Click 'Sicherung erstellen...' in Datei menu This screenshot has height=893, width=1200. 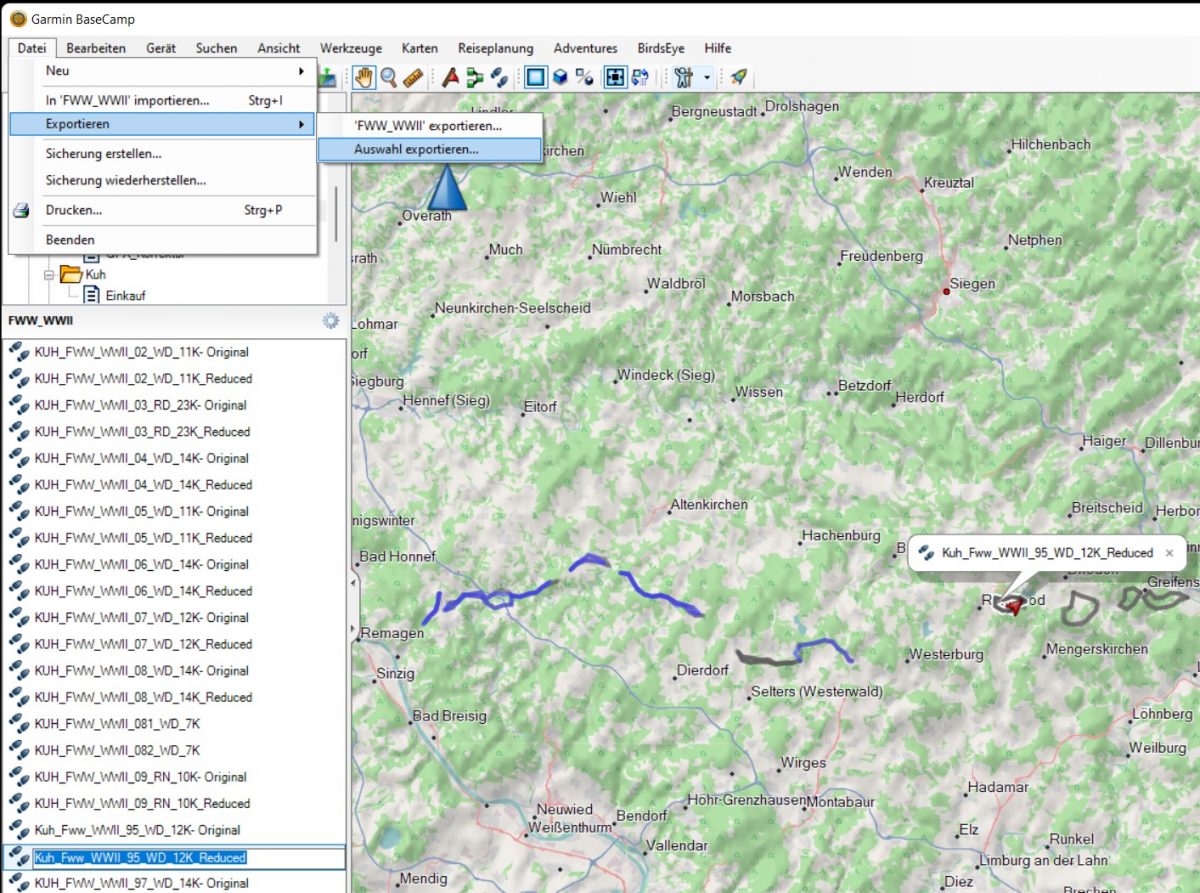104,154
